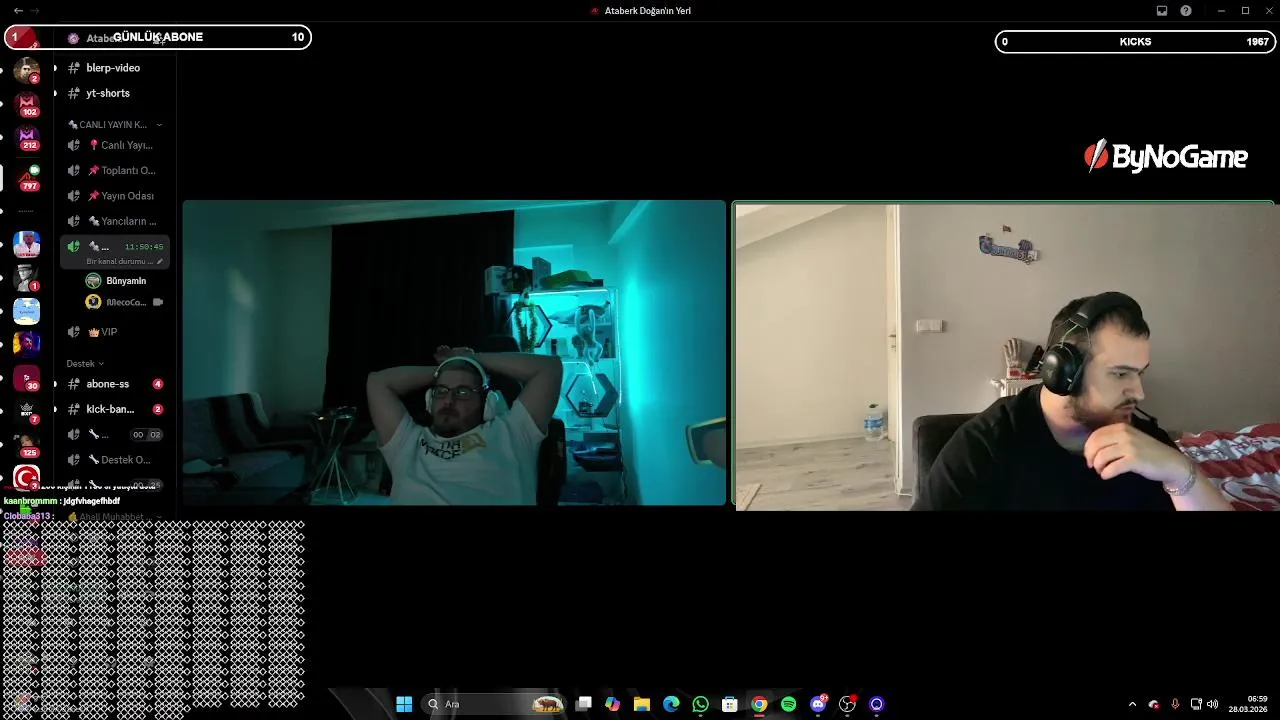Focus the right webcam tile with headset man
Viewport: 1280px width, 720px height.
(x=1004, y=357)
